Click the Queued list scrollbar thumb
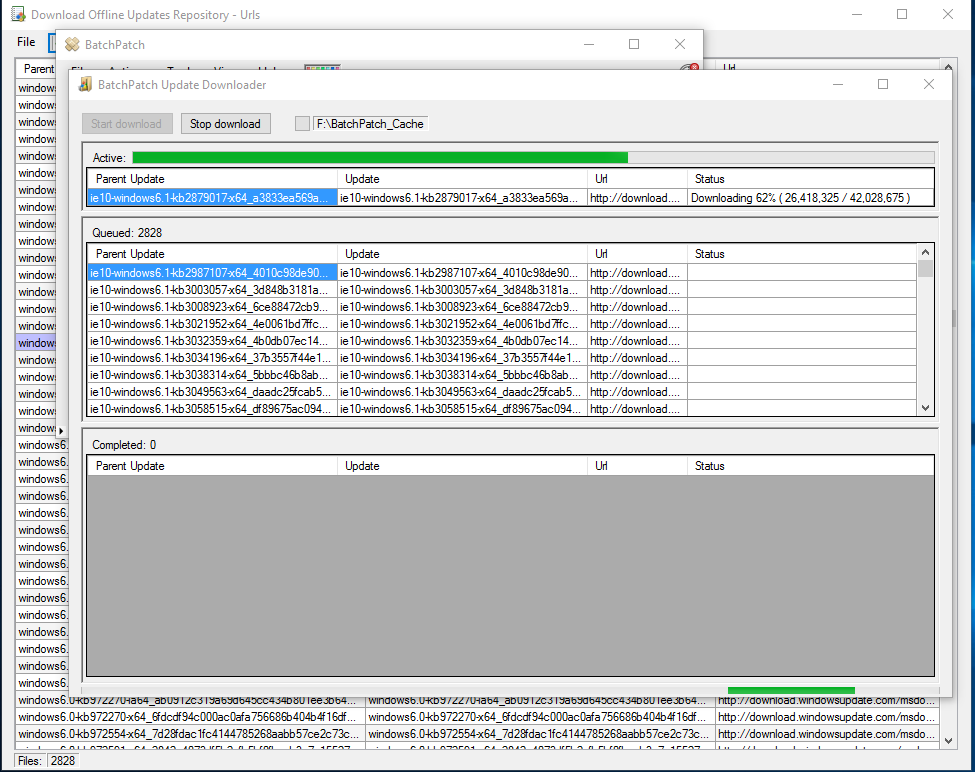This screenshot has width=975, height=772. coord(925,269)
